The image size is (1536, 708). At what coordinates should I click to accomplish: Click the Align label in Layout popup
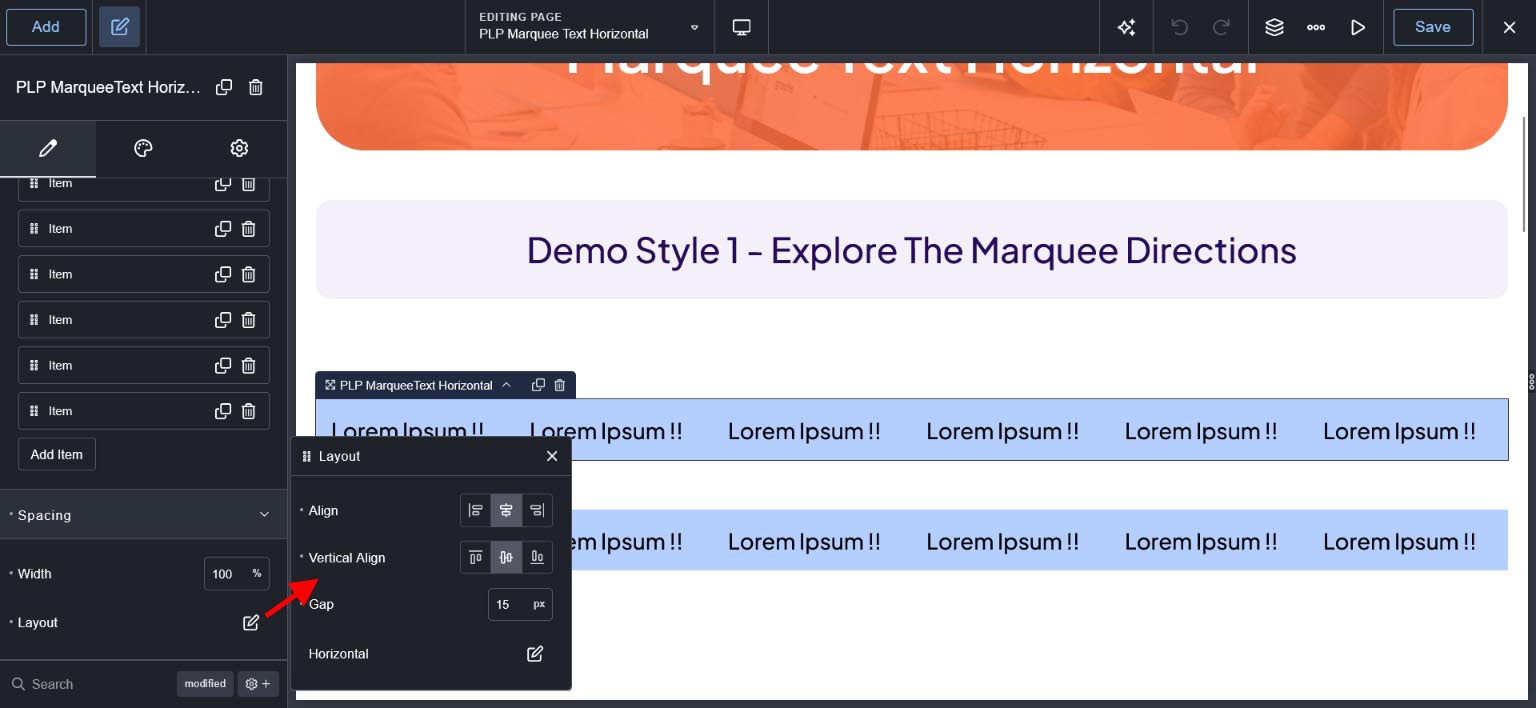(x=323, y=510)
